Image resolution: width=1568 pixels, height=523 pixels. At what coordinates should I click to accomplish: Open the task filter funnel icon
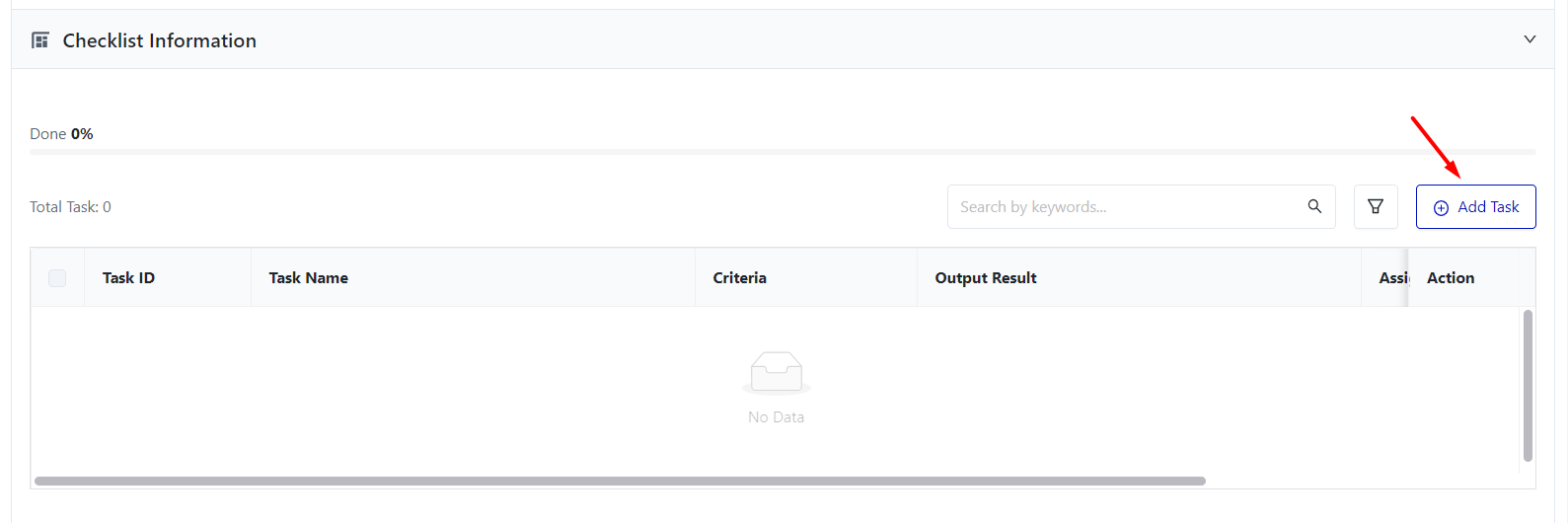click(1376, 207)
